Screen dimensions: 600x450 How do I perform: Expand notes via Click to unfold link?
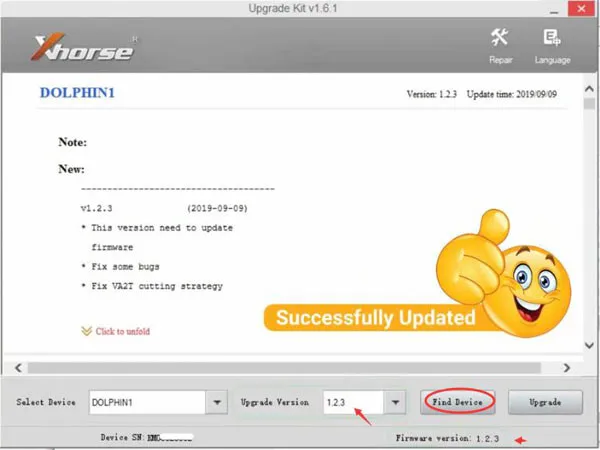pos(122,331)
